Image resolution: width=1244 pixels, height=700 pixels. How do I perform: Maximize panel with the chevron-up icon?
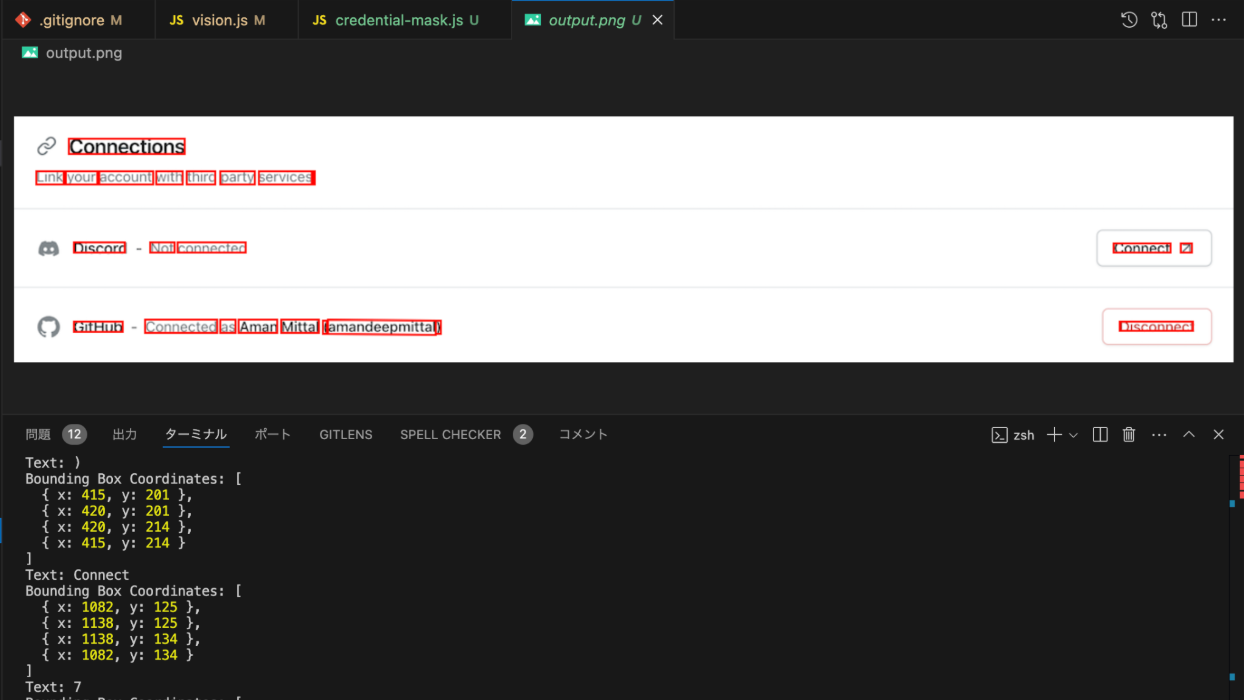(1189, 435)
